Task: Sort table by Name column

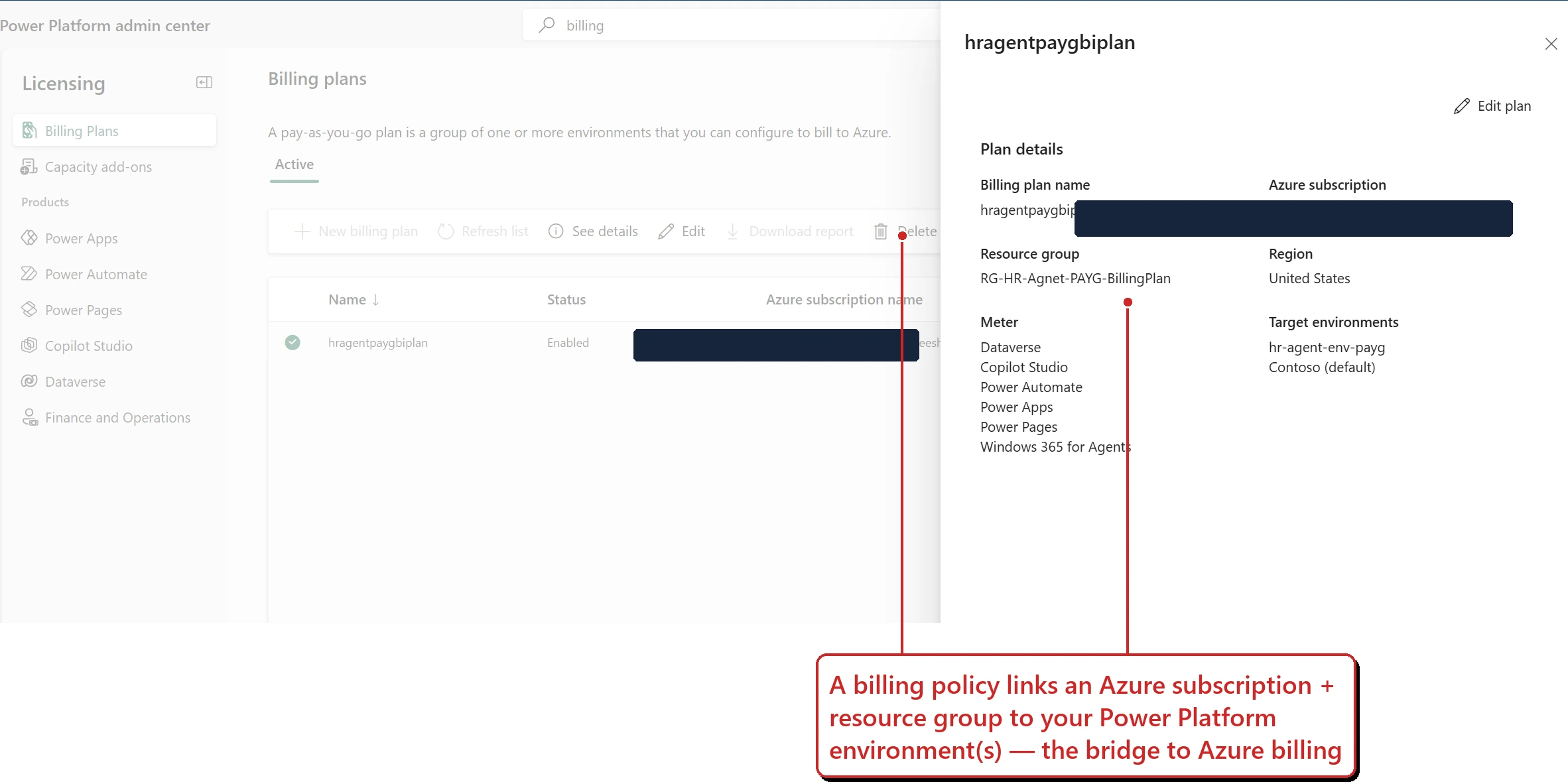Action: (354, 300)
